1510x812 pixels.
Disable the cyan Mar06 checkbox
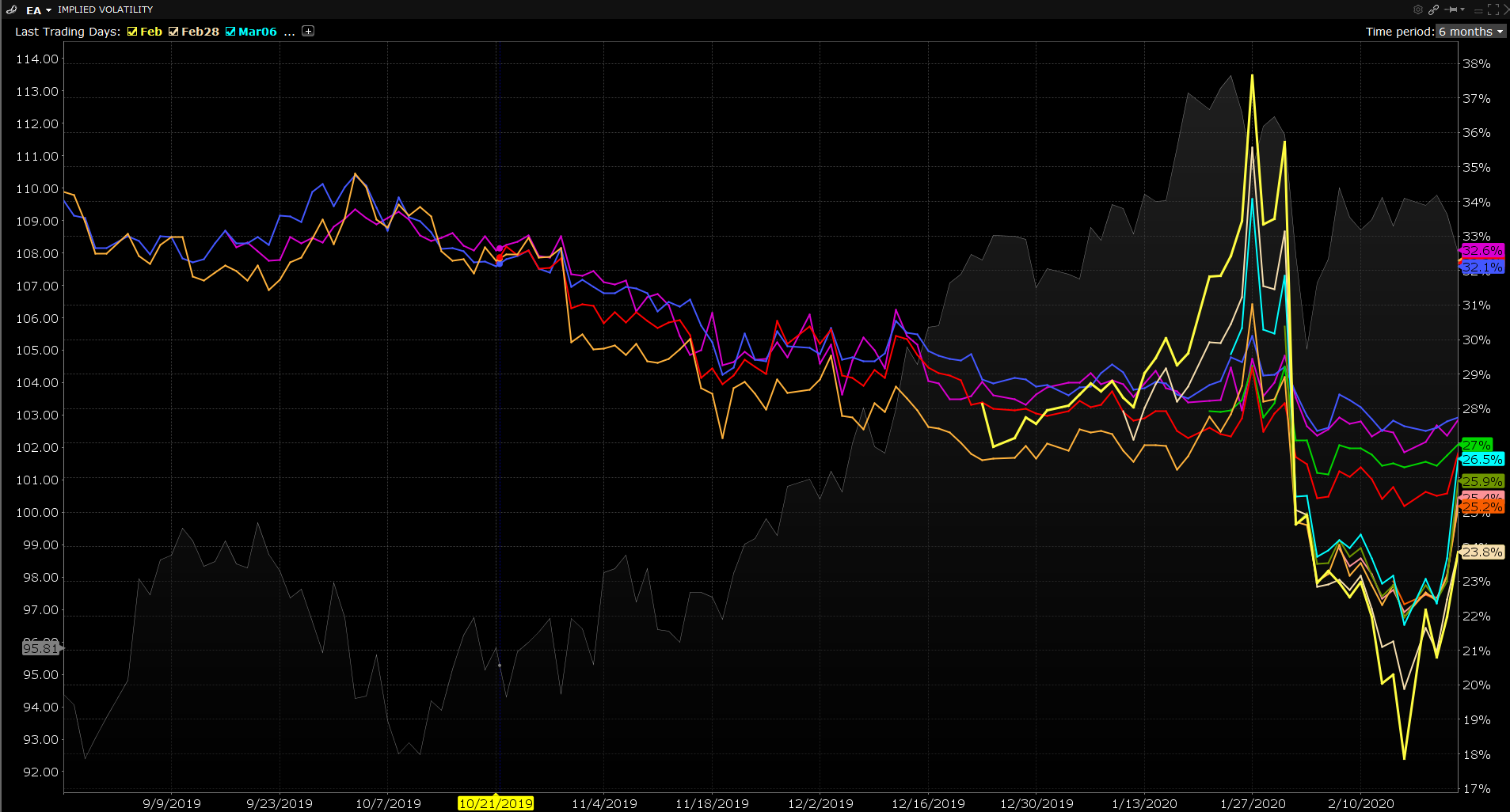[230, 32]
